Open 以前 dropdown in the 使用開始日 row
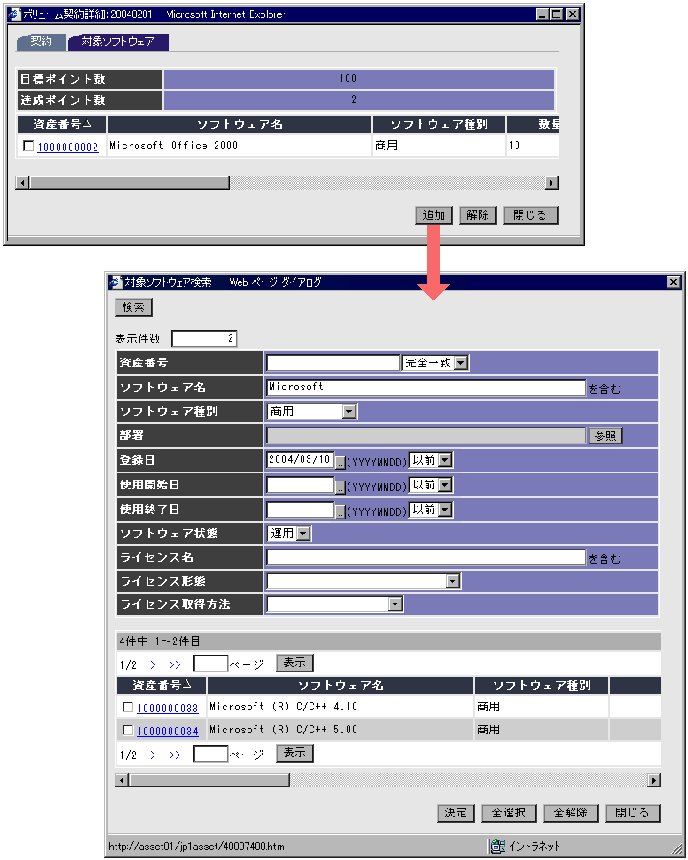This screenshot has width=688, height=860. point(431,485)
